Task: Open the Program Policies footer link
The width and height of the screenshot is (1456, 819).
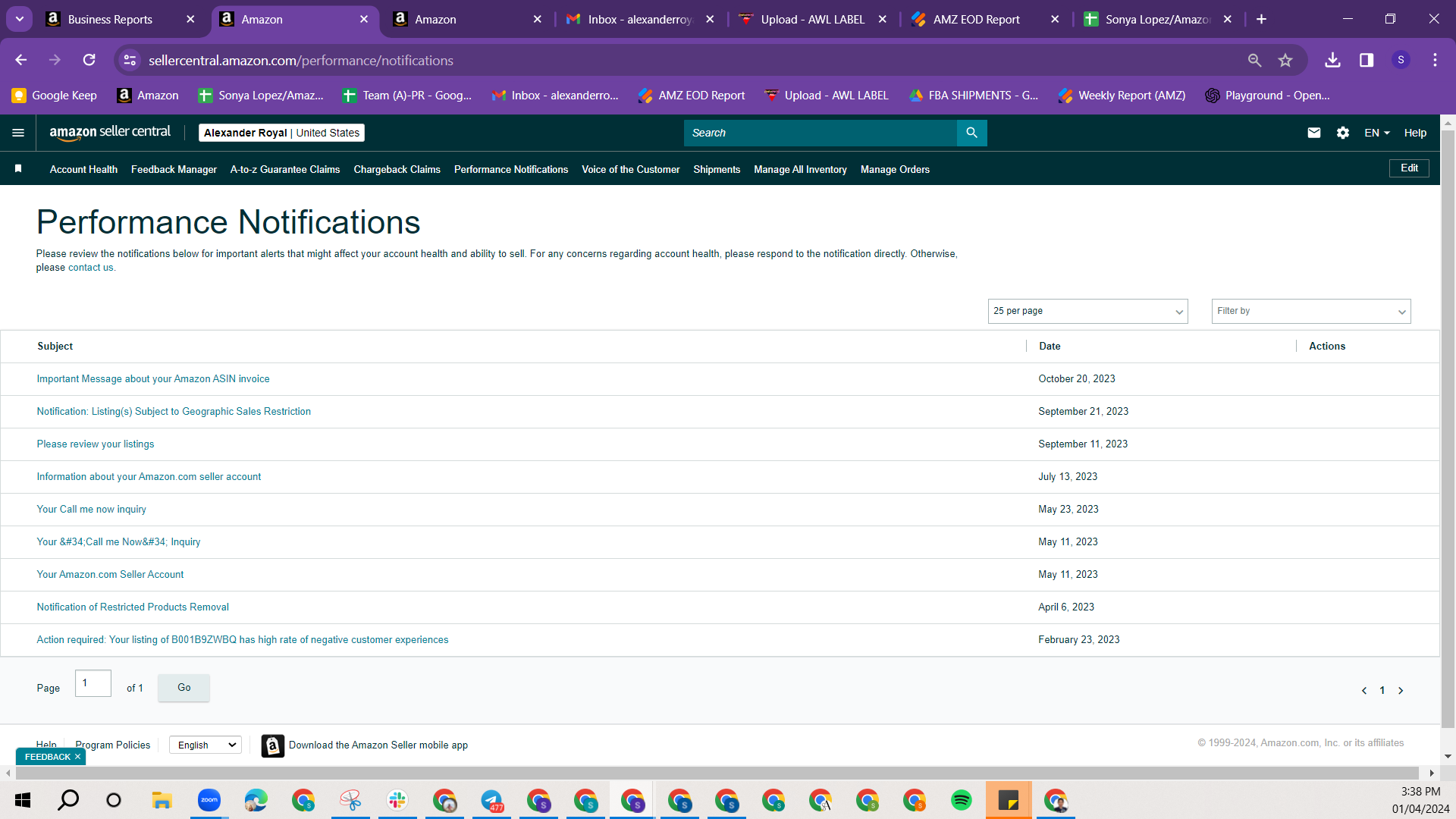Action: (x=113, y=745)
